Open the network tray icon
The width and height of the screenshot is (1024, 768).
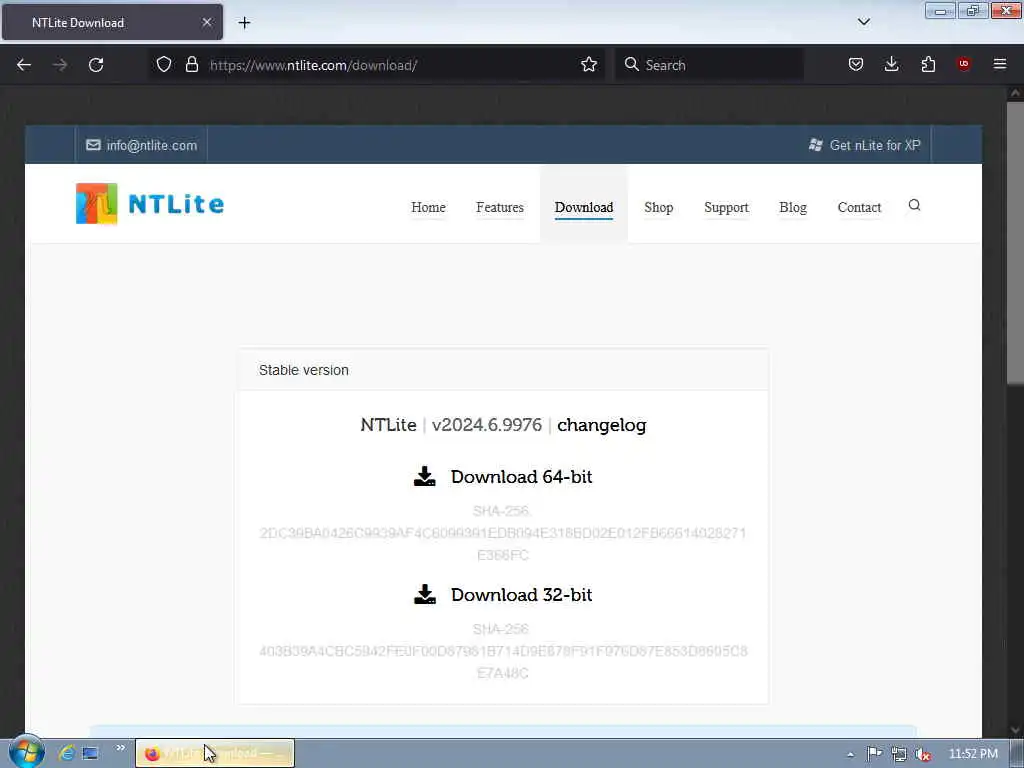[x=899, y=754]
